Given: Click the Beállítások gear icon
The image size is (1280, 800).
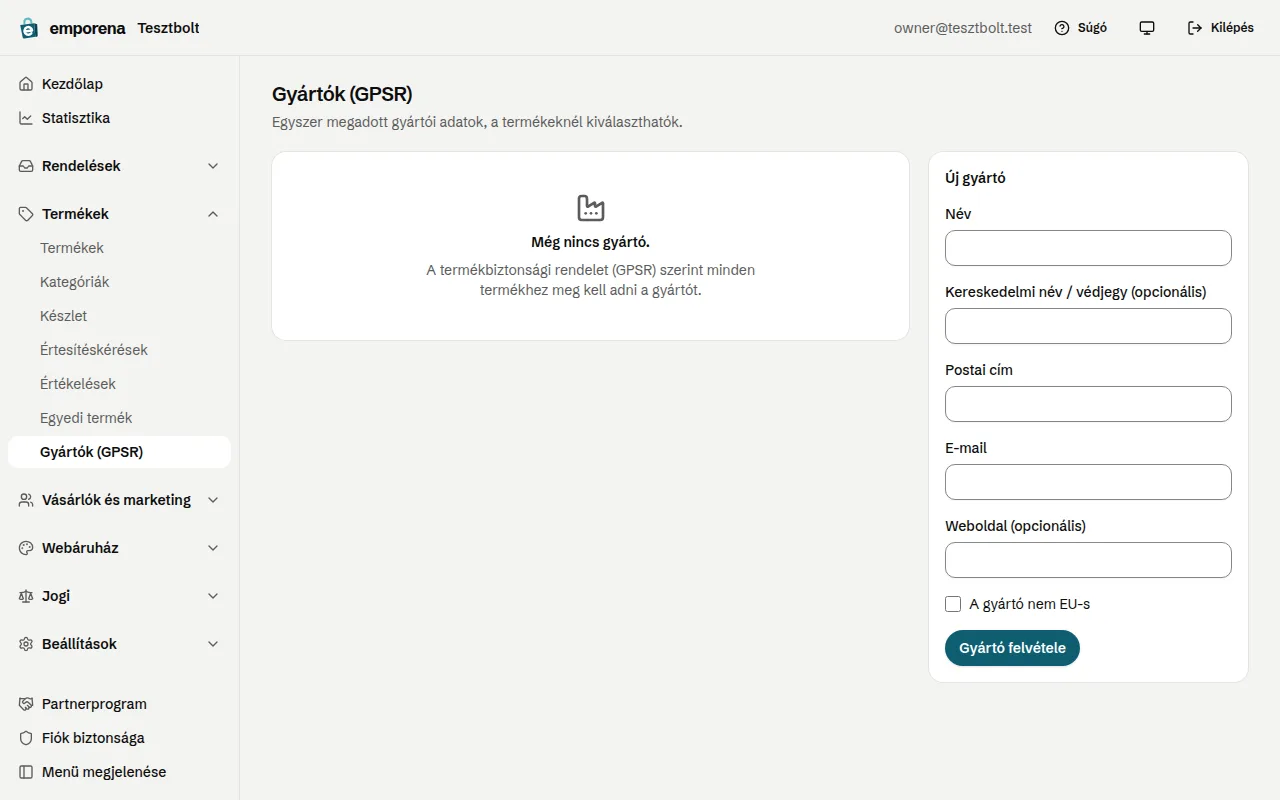Looking at the screenshot, I should coord(26,644).
